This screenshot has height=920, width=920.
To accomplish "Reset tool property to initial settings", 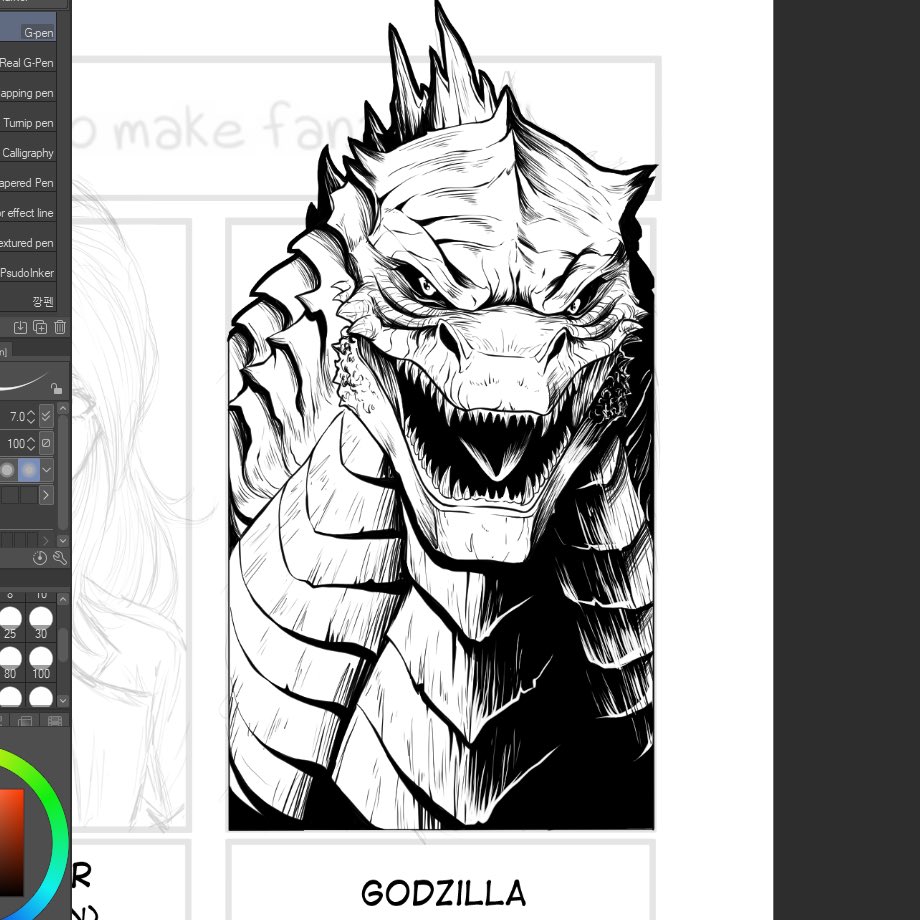I will 40,558.
